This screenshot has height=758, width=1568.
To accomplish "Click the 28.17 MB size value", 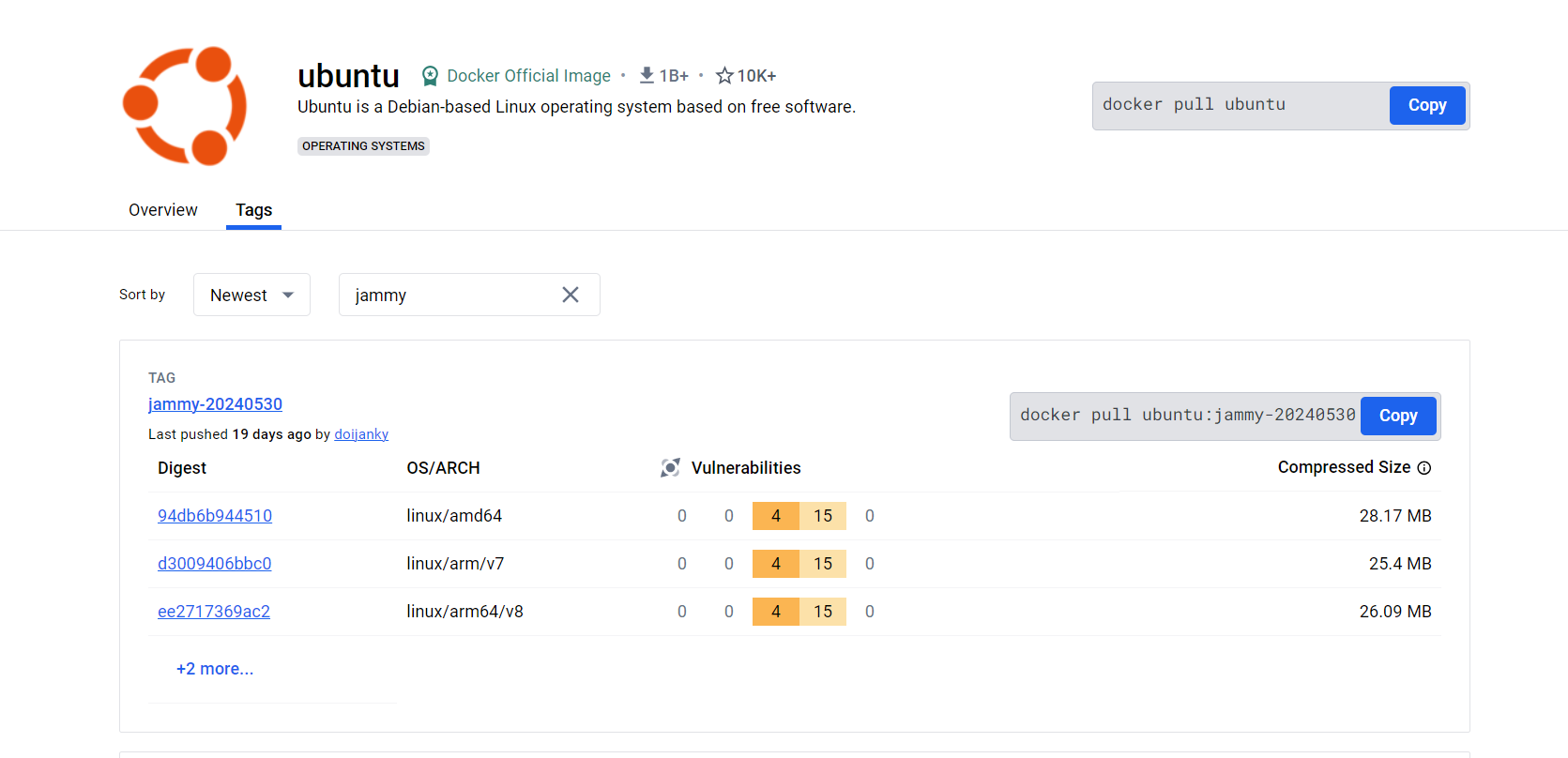I will (x=1395, y=516).
